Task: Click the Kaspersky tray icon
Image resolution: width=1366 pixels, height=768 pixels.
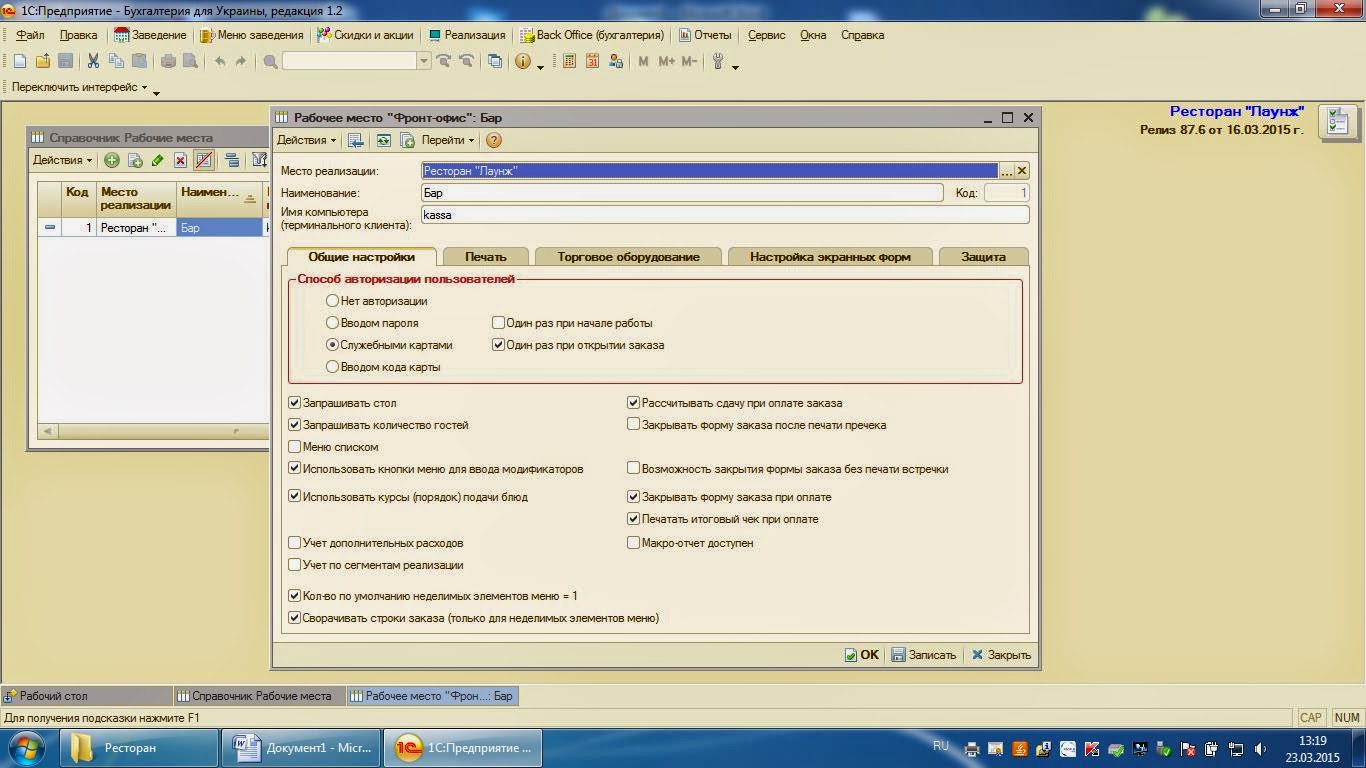Action: pyautogui.click(x=1091, y=748)
